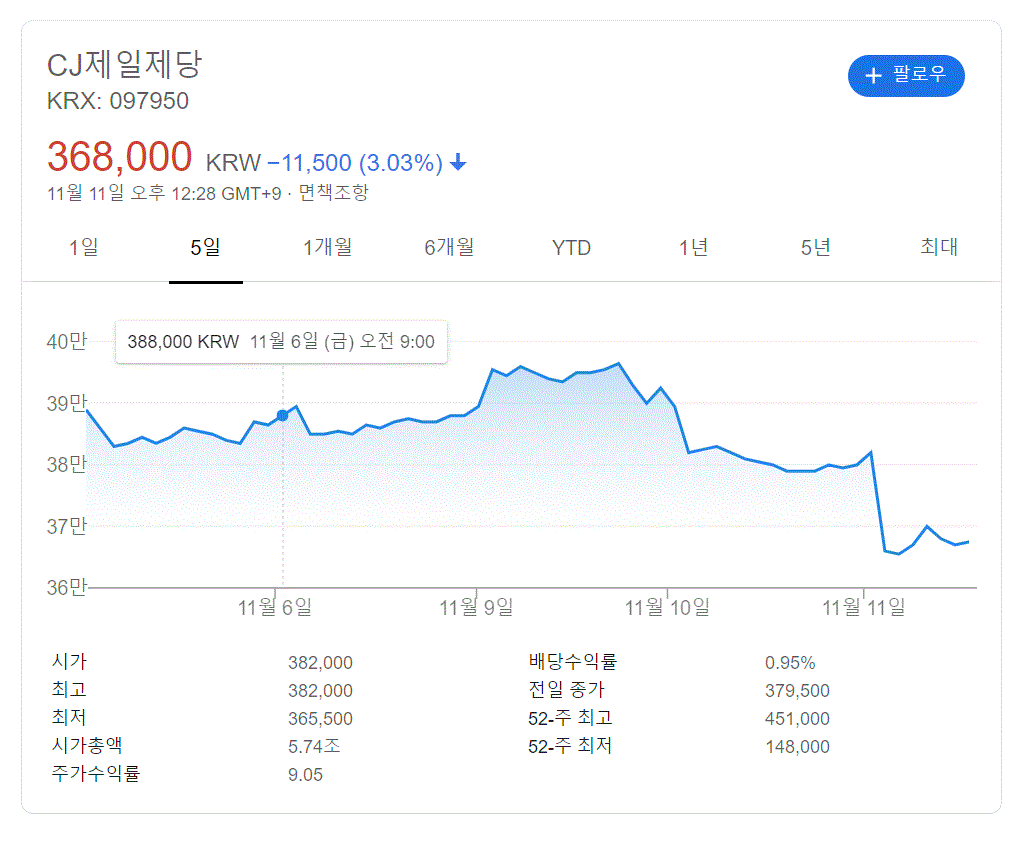The image size is (1026, 844).
Task: Click the CJ제일제당 stock title
Action: (x=125, y=66)
